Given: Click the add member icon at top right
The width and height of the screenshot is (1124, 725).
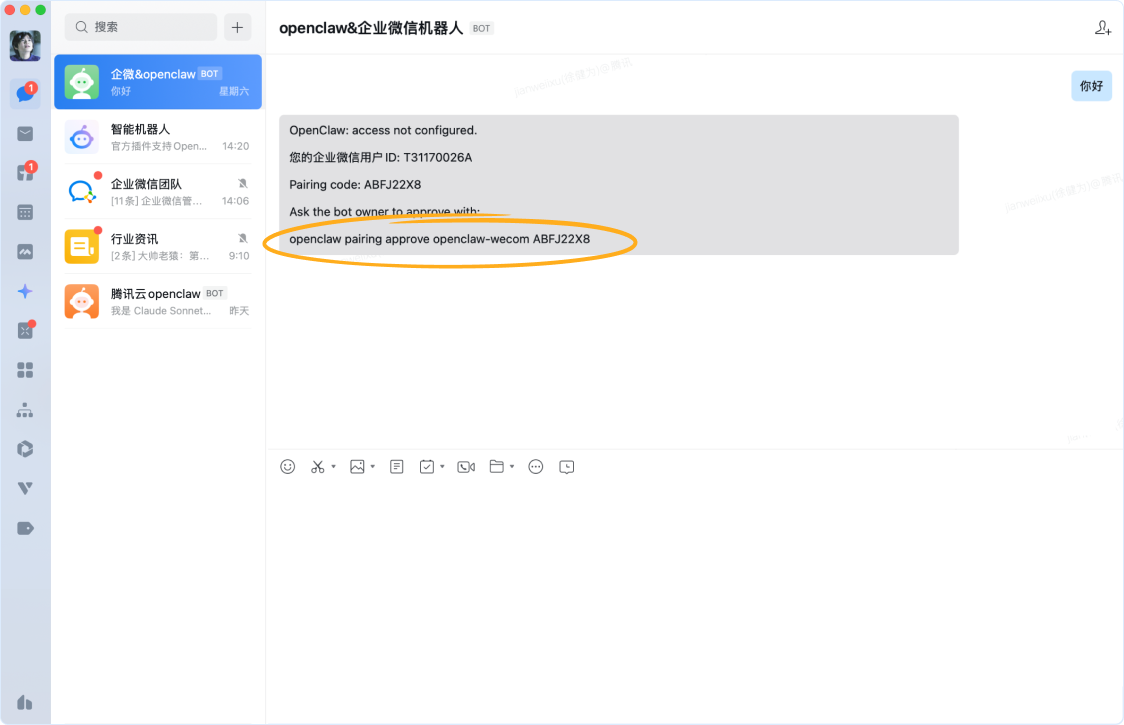Looking at the screenshot, I should tap(1103, 28).
